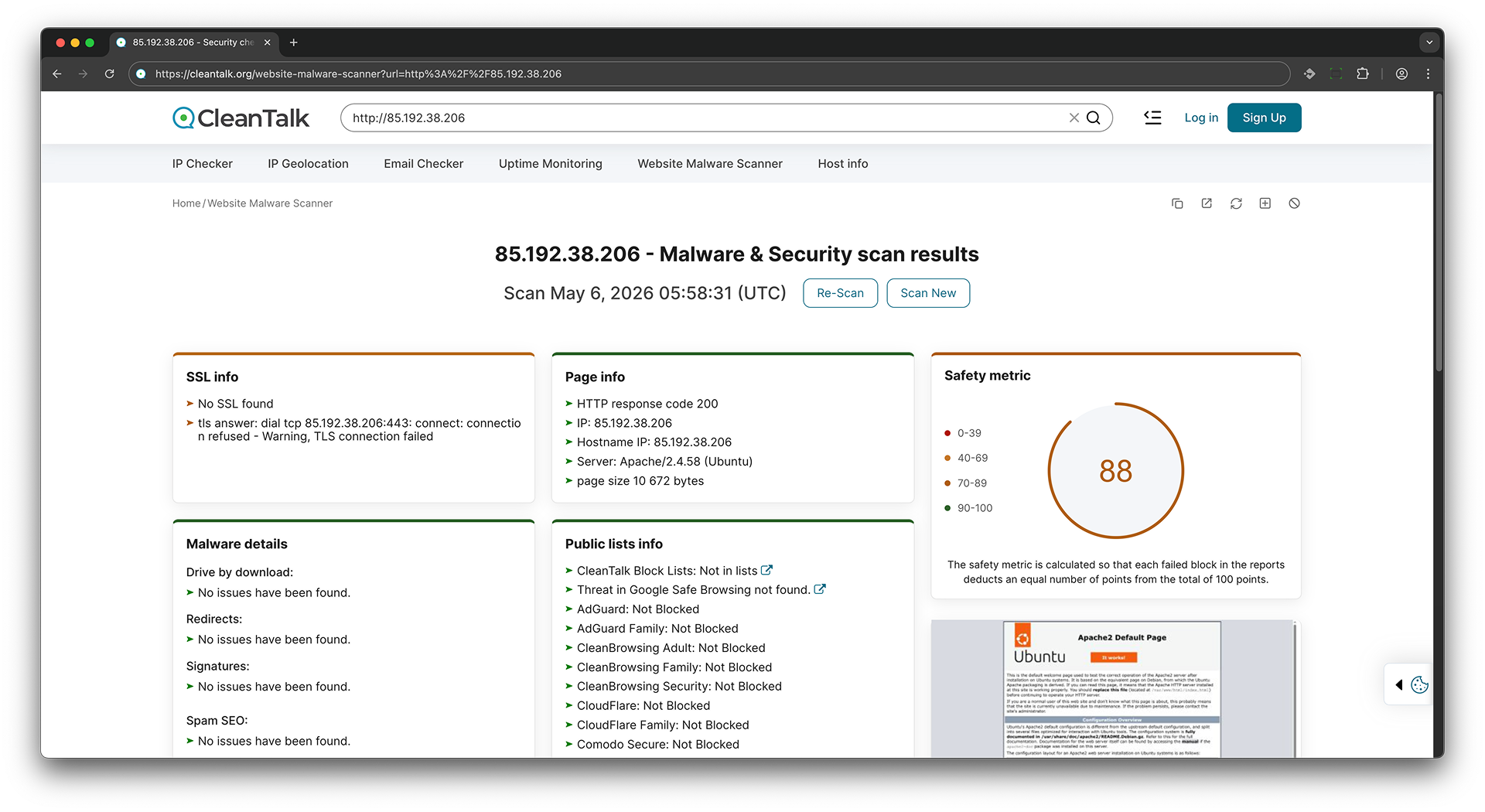1485x812 pixels.
Task: Clear the search field with X icon
Action: [1074, 118]
